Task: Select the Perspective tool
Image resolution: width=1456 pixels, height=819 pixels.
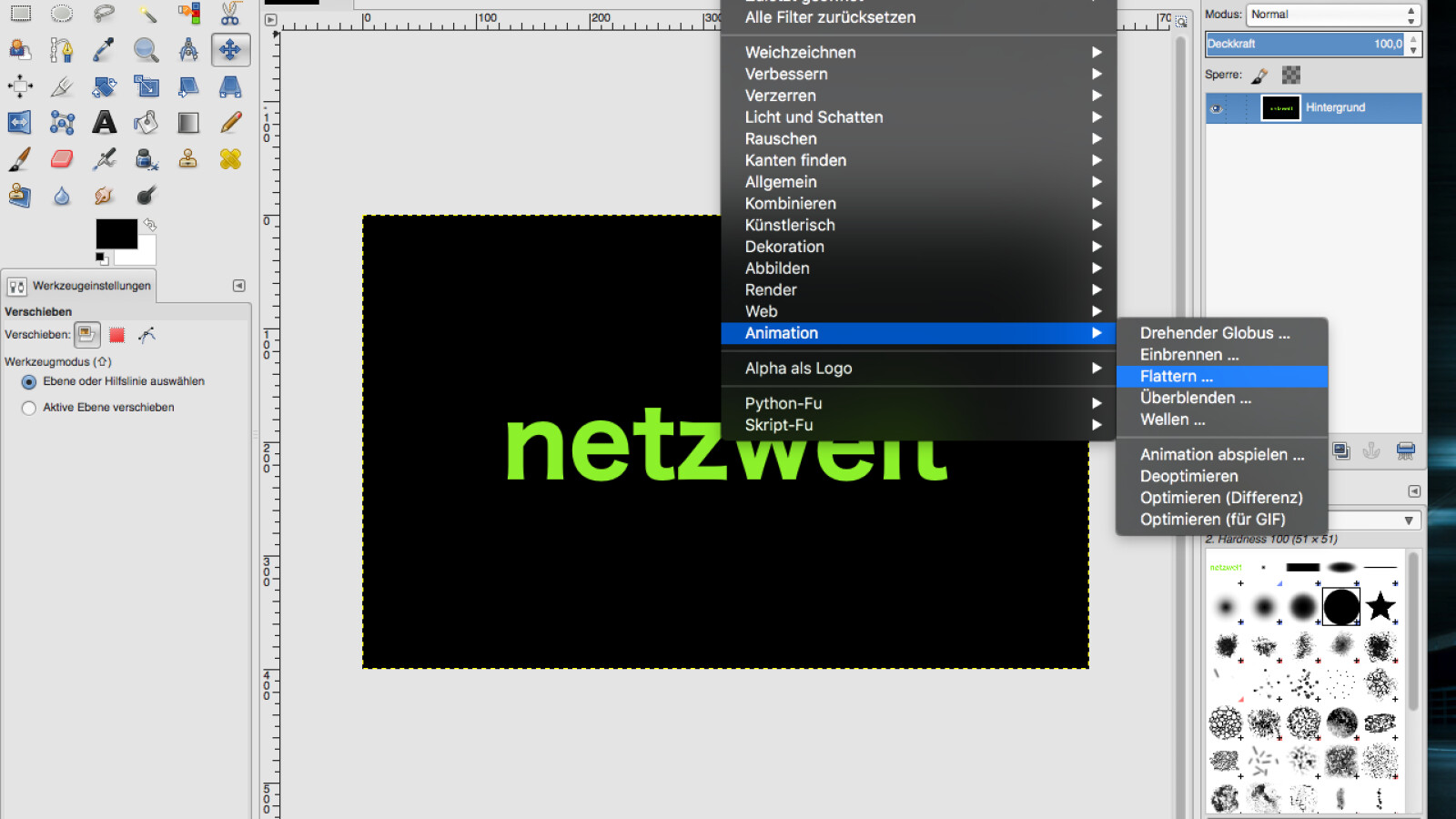Action: (x=230, y=86)
